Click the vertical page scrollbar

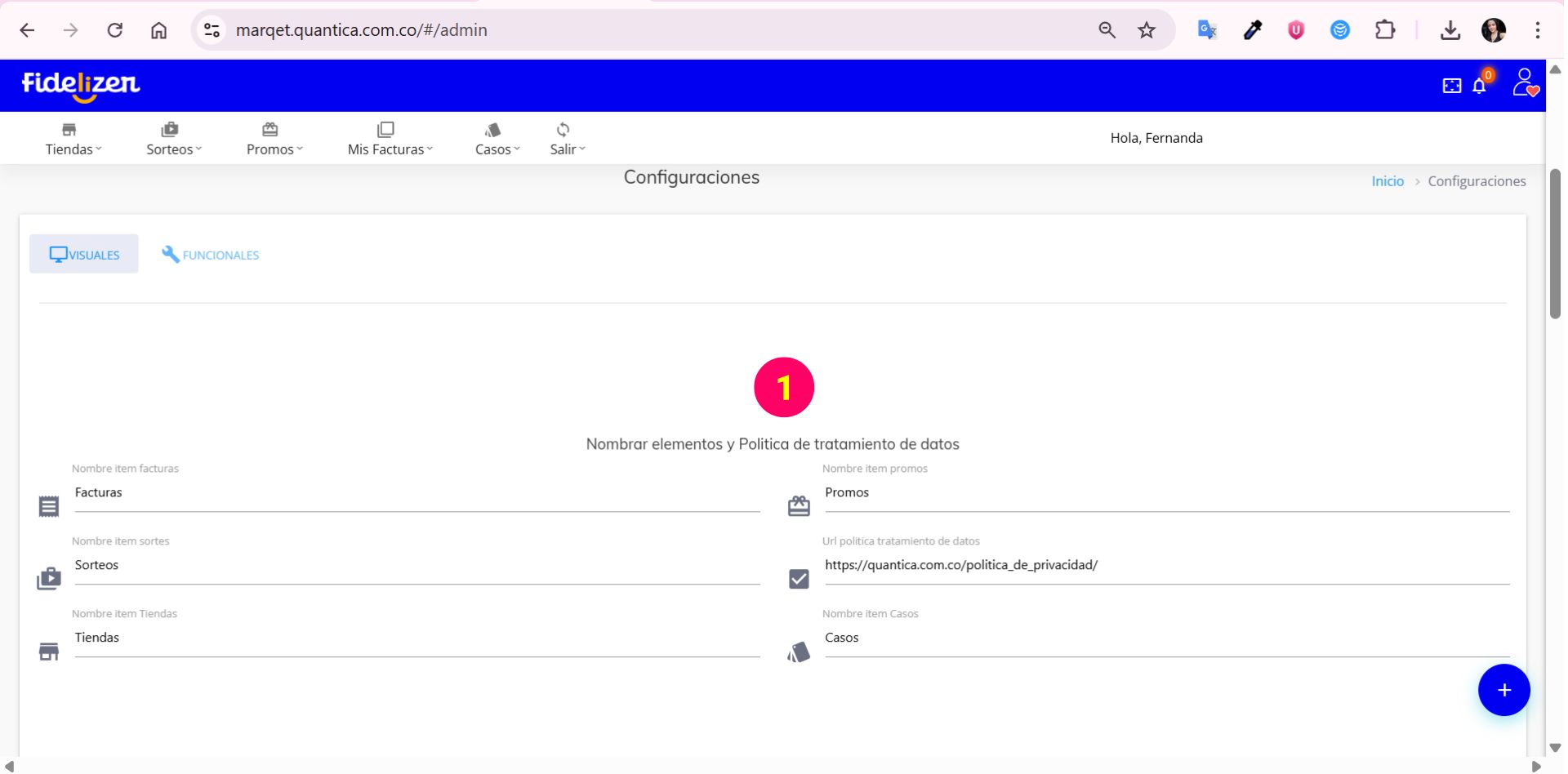pos(1555,245)
